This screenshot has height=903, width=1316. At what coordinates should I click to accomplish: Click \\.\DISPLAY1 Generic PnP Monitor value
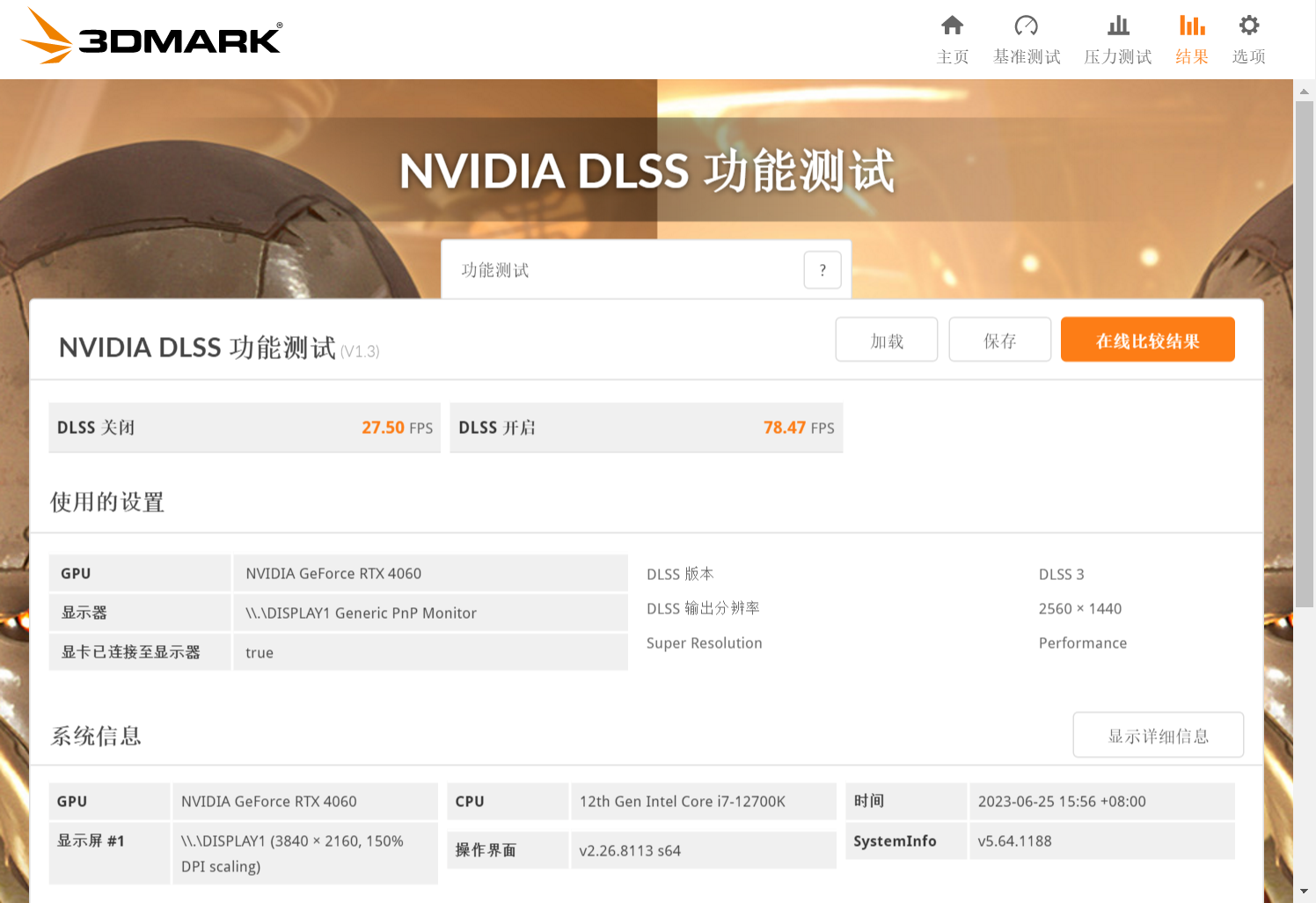pos(431,613)
